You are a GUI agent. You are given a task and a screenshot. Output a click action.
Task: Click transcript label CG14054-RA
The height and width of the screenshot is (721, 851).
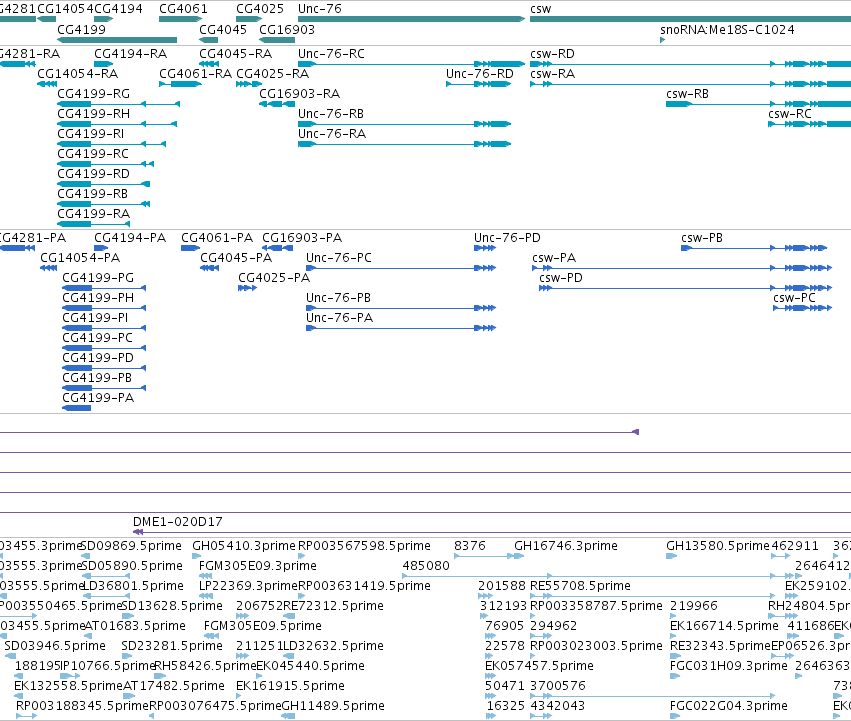tap(78, 74)
